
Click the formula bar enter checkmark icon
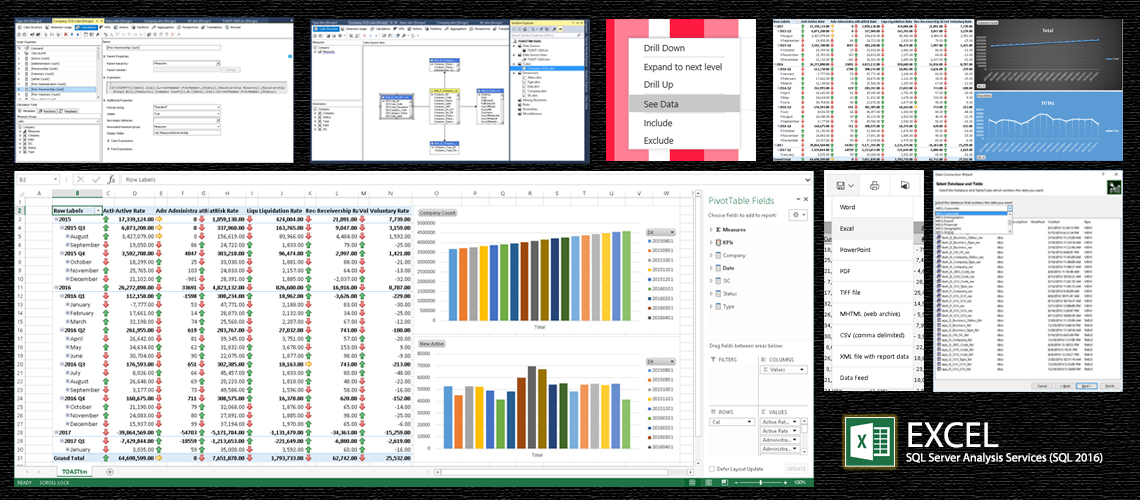point(96,180)
